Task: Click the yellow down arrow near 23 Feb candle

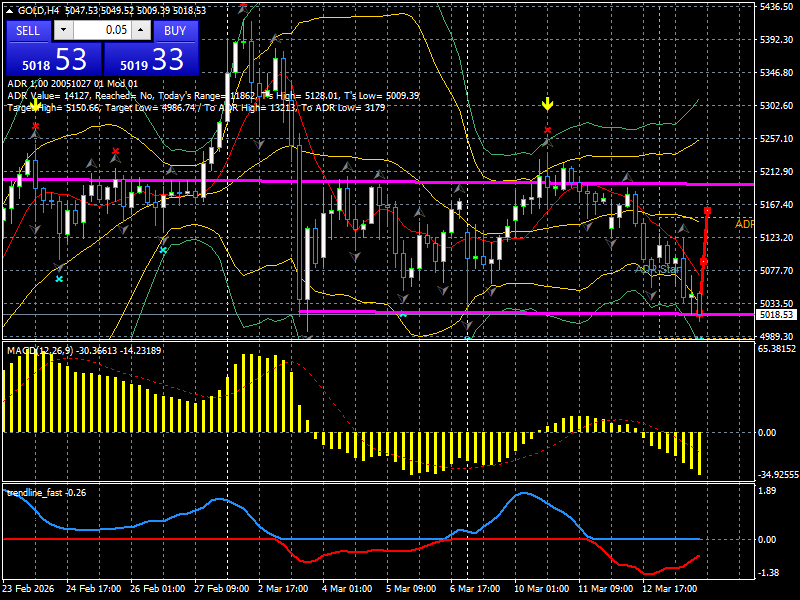Action: 35,106
